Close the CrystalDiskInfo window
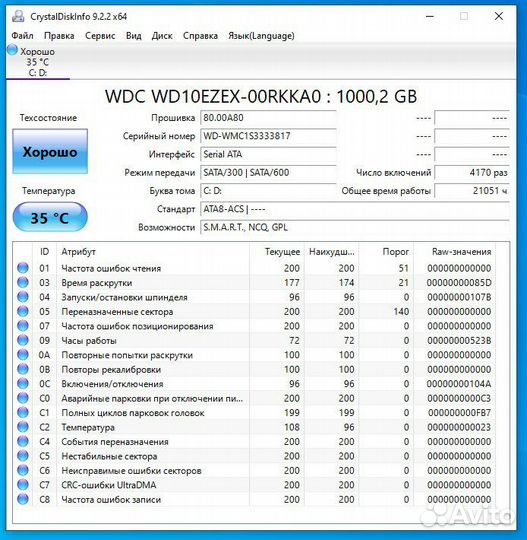This screenshot has width=527, height=540. (499, 16)
